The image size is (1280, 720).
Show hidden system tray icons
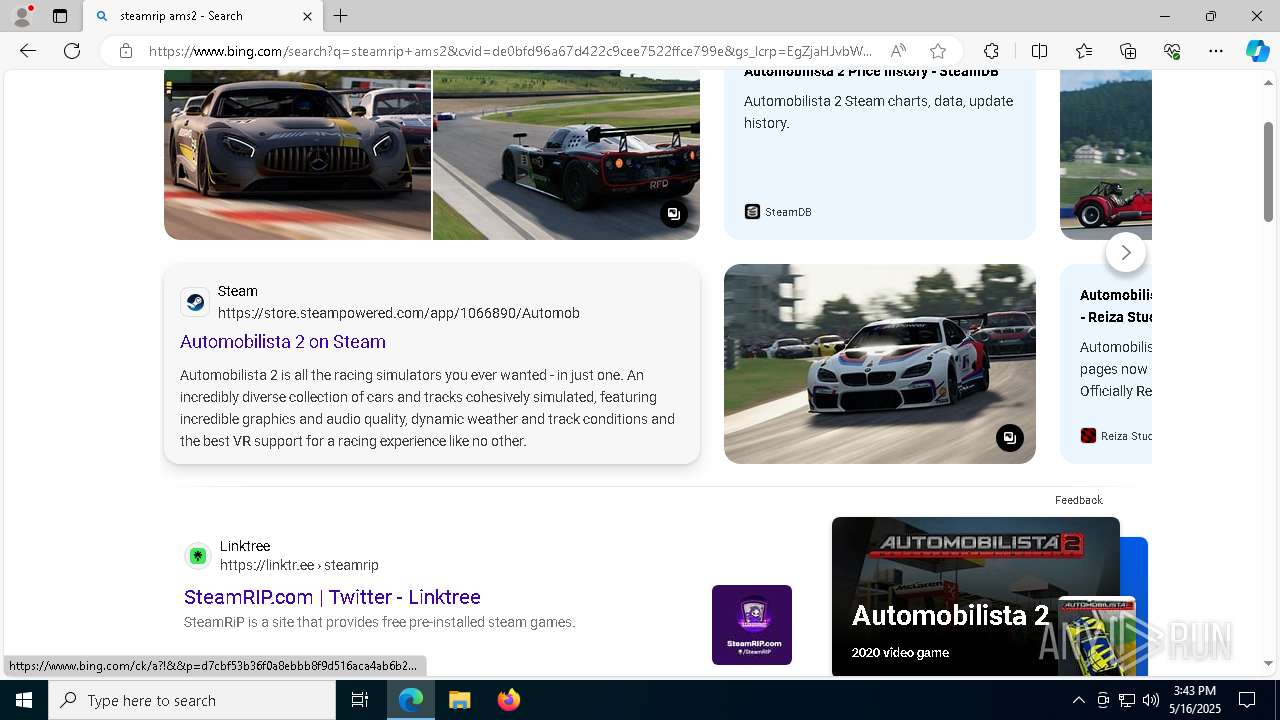click(x=1078, y=700)
